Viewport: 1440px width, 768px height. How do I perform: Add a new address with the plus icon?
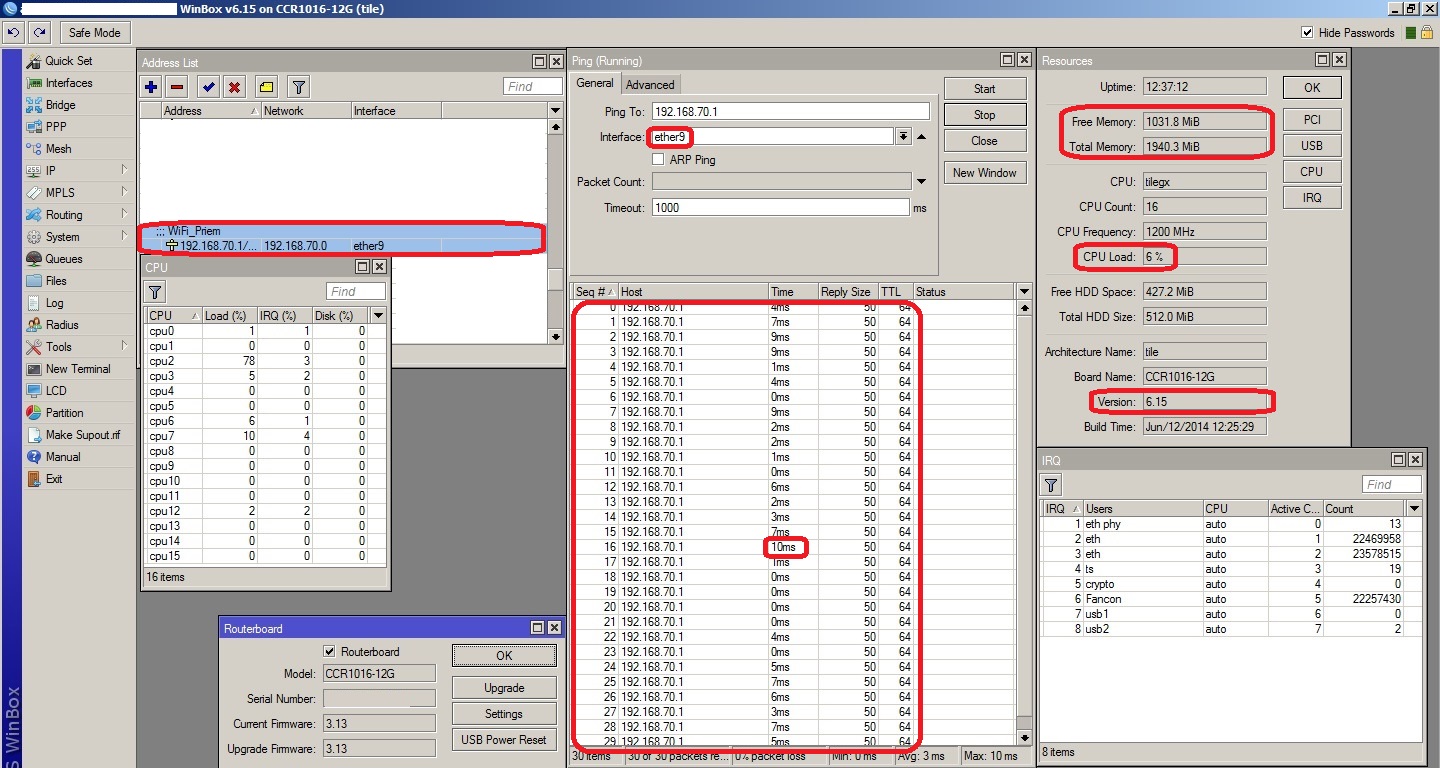click(151, 87)
